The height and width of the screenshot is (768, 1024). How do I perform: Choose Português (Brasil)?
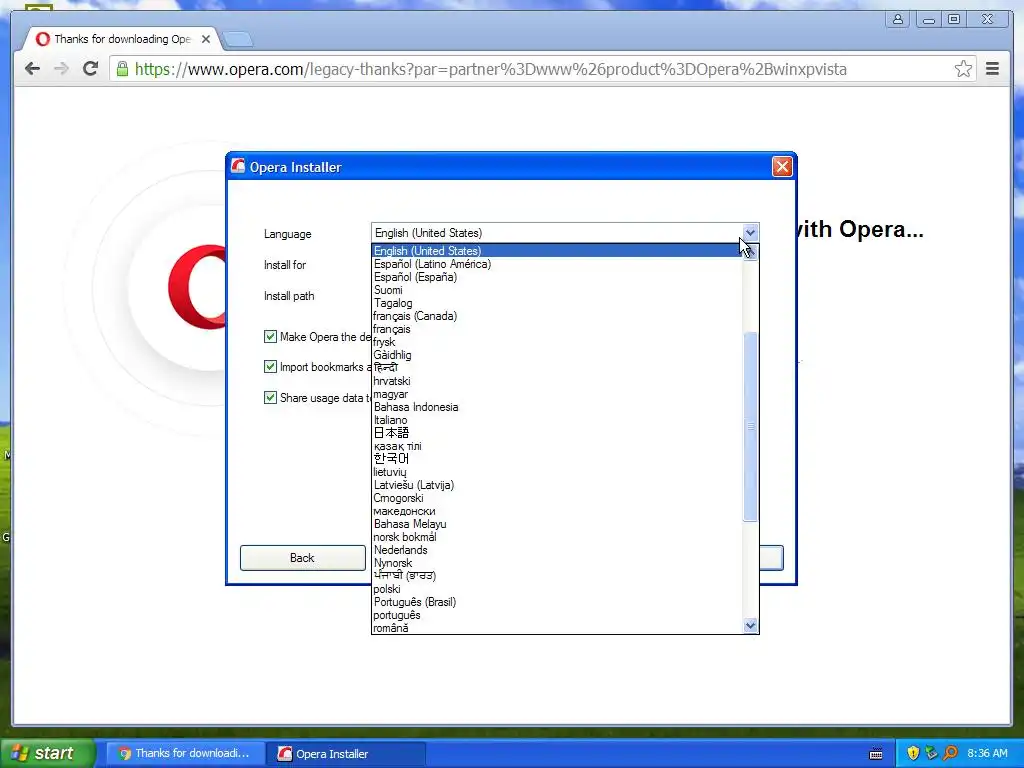[557, 602]
